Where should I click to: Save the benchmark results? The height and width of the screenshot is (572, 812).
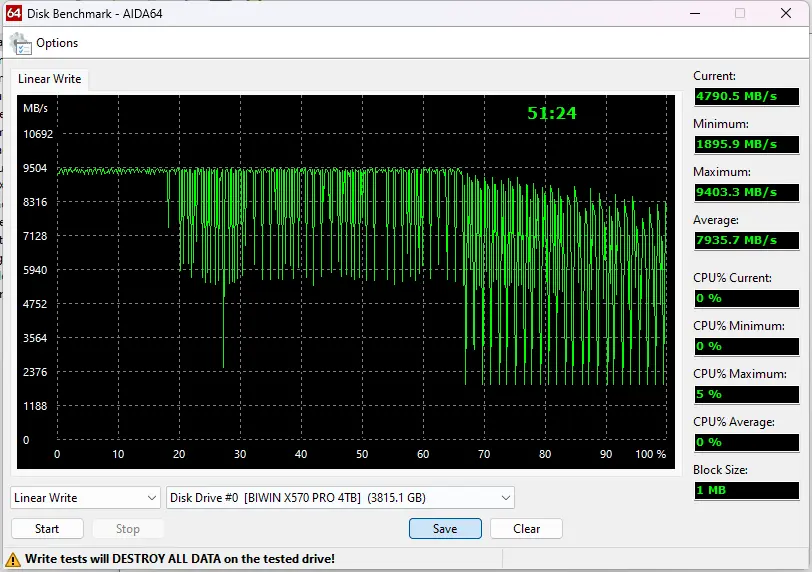tap(445, 529)
